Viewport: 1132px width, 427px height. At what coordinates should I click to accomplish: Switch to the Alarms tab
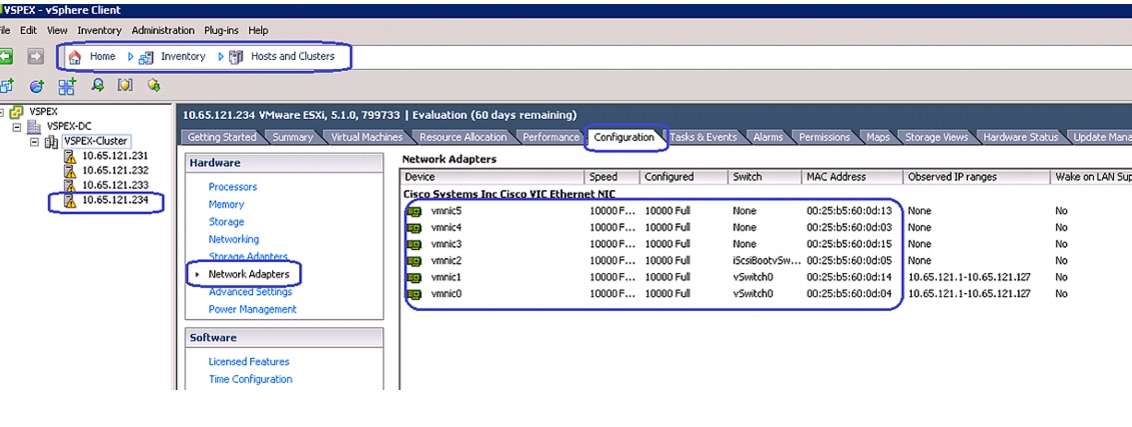767,137
